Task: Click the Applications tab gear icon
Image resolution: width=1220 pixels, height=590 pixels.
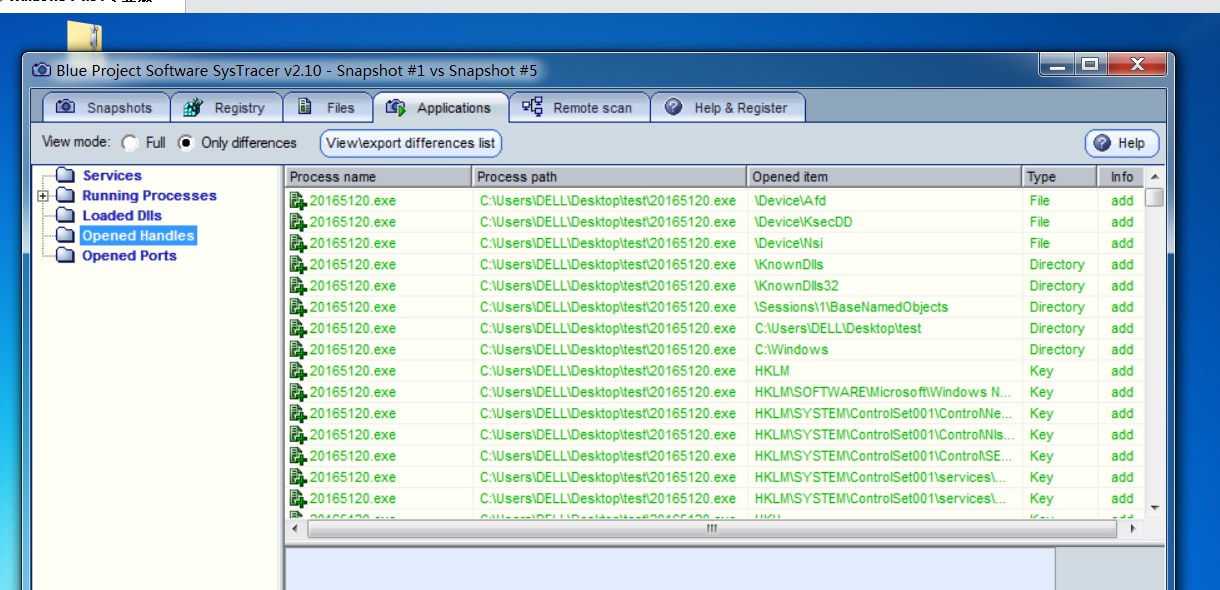Action: (395, 107)
